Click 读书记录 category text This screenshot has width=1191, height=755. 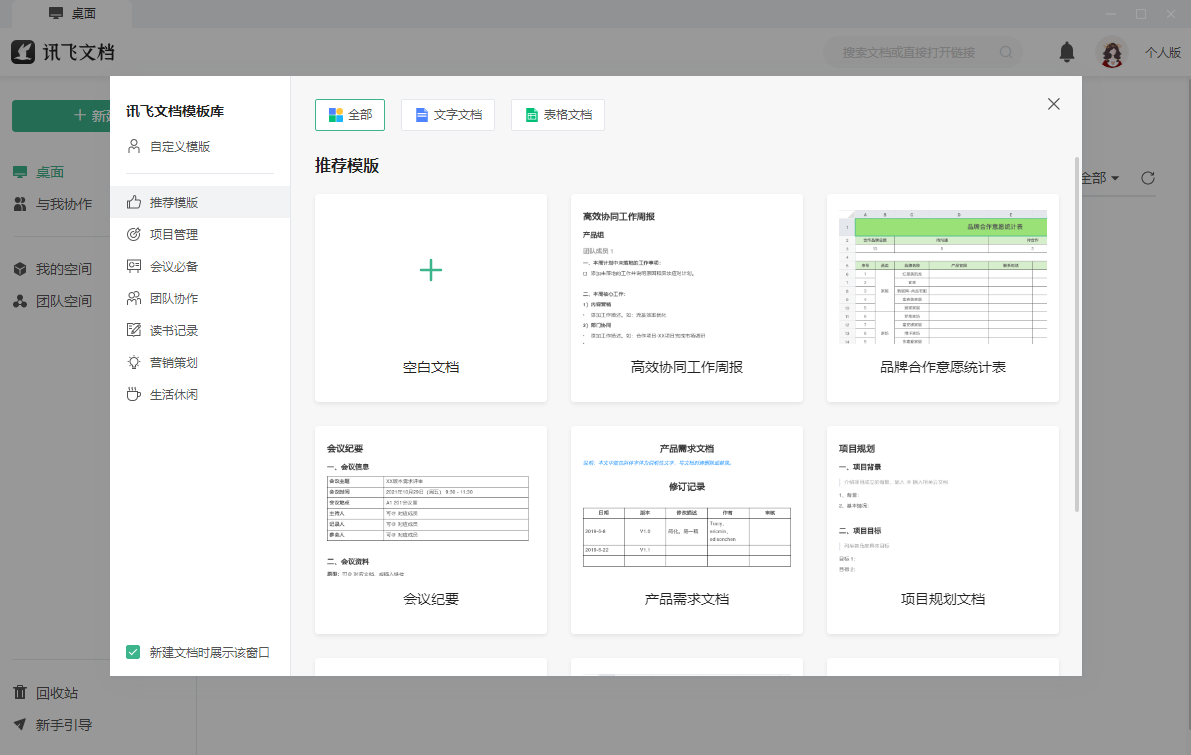(174, 330)
